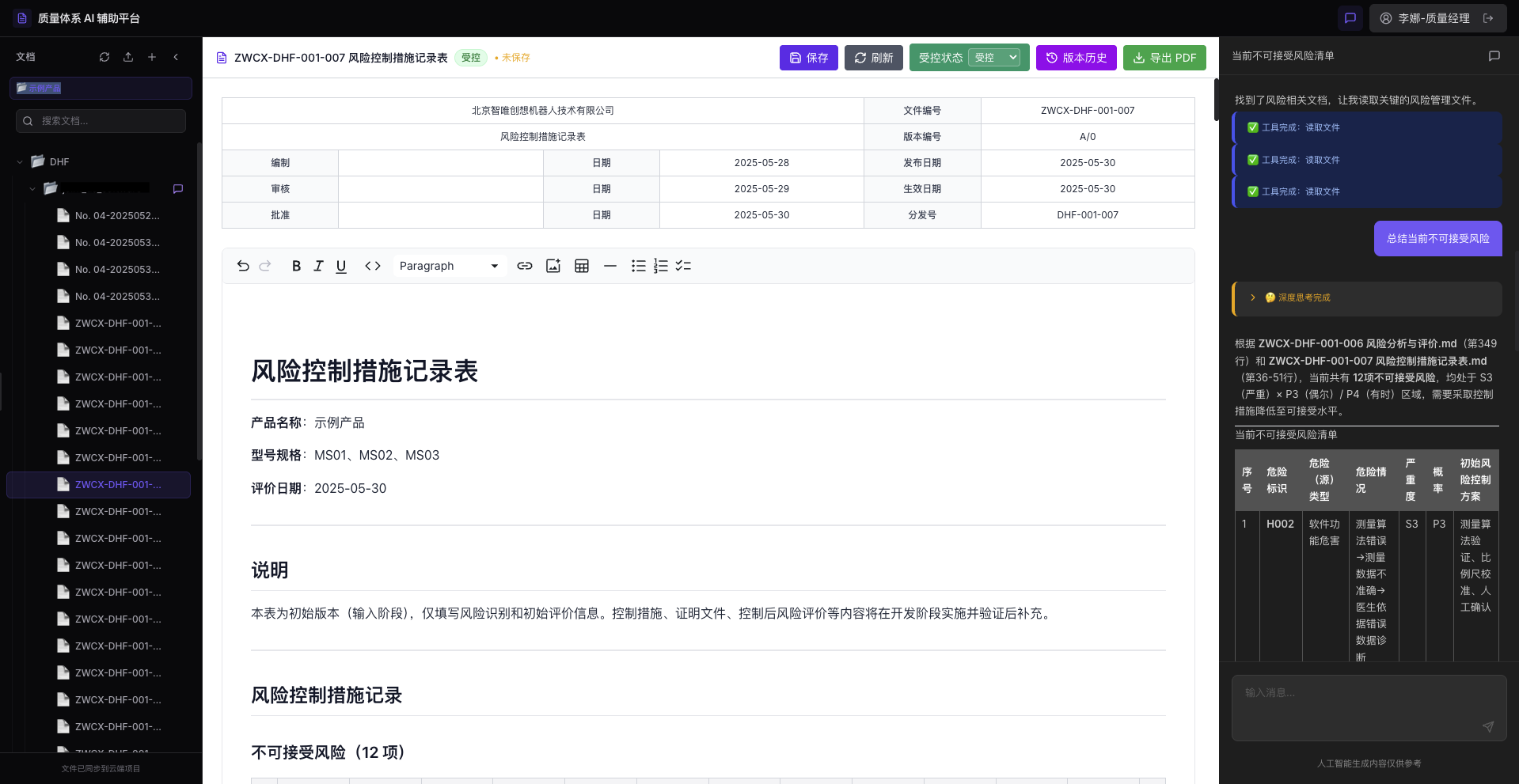Add a new document with the plus icon
This screenshot has height=784, width=1519.
pos(152,57)
